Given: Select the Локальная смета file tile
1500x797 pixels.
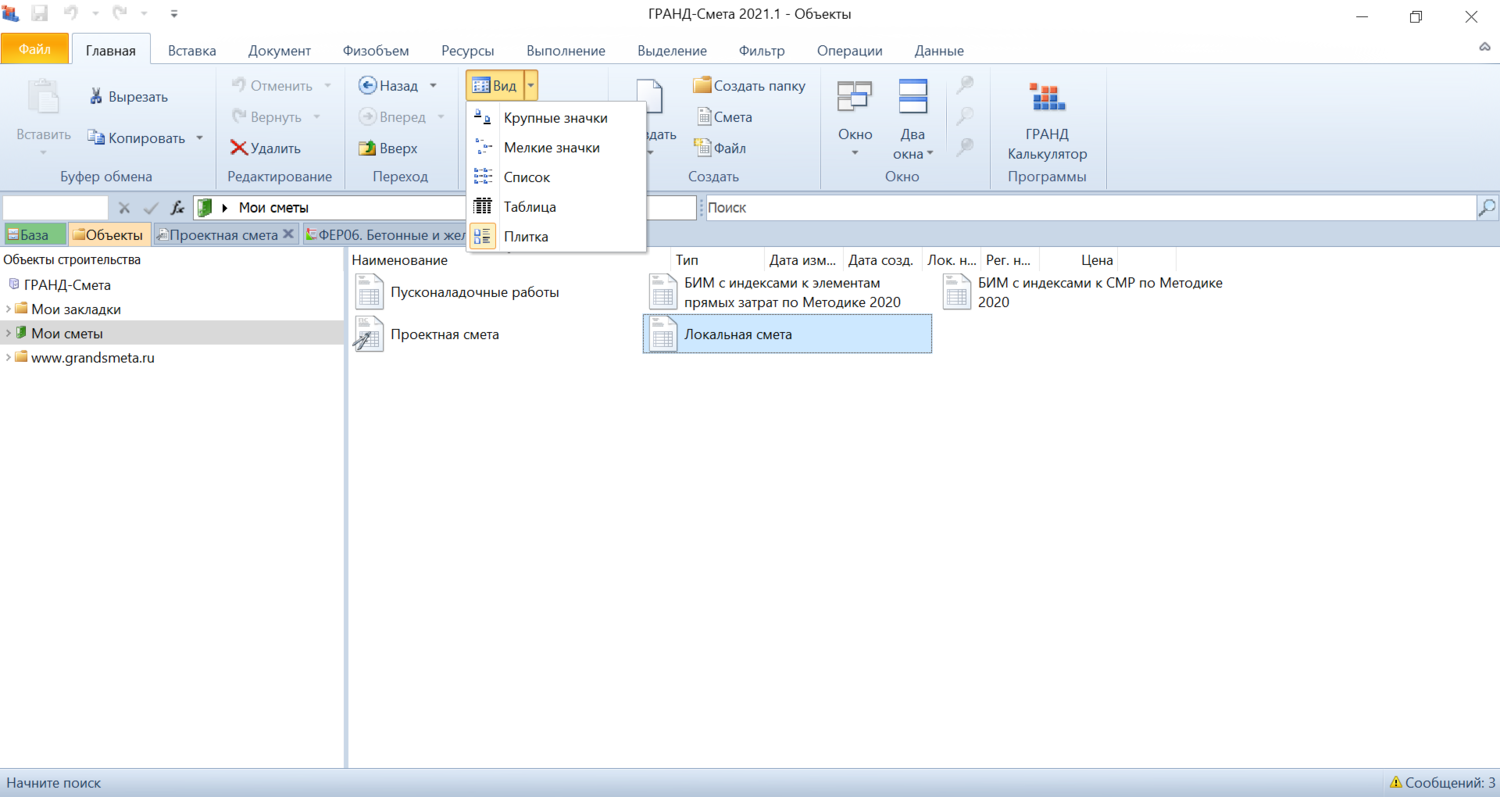Looking at the screenshot, I should [787, 334].
